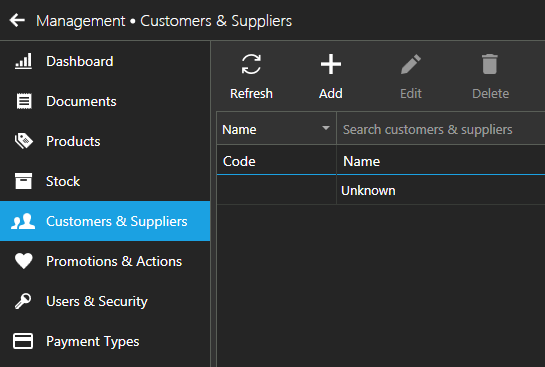Select the Products tag icon
This screenshot has width=545, height=367.
click(23, 141)
